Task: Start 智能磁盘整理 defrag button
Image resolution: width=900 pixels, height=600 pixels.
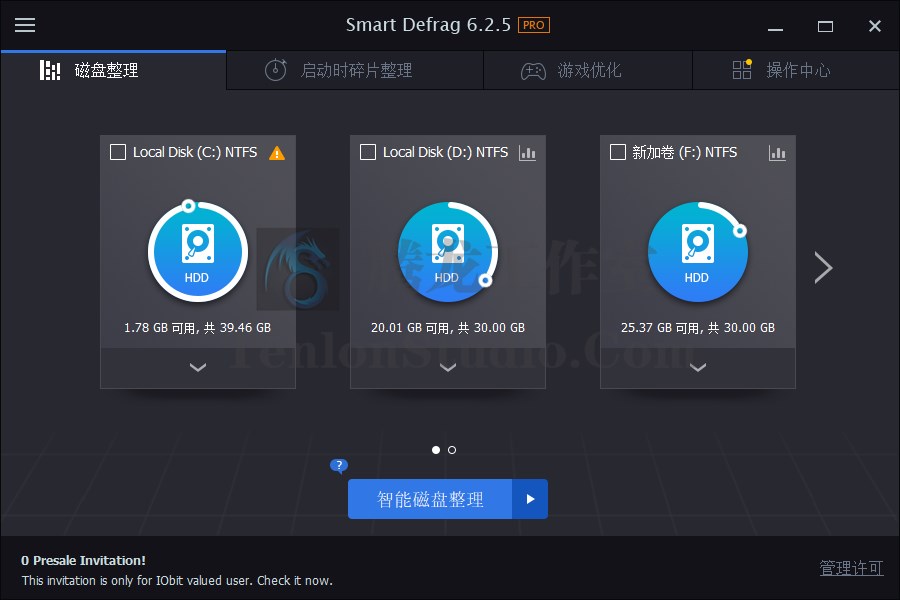Action: (x=430, y=499)
